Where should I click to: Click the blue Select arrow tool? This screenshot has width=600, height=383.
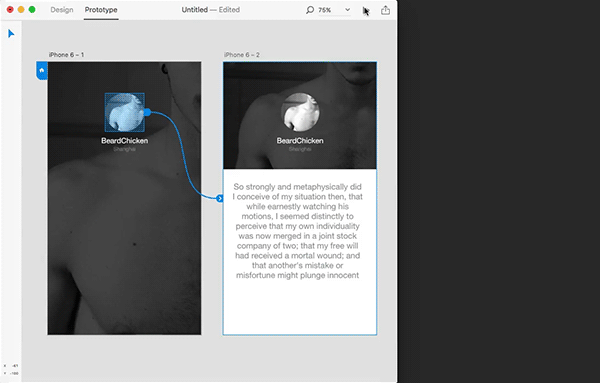tap(11, 34)
